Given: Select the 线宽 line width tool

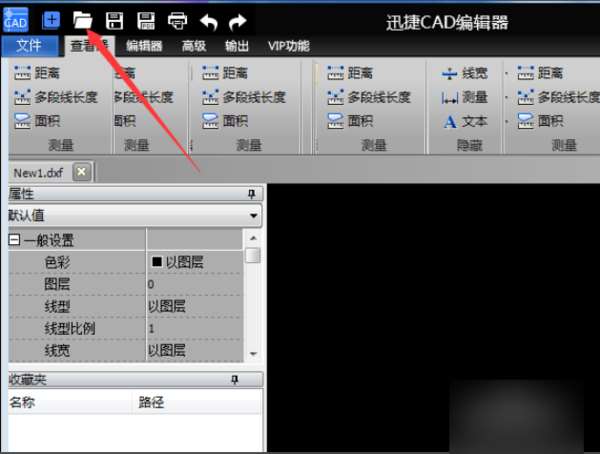Looking at the screenshot, I should (x=465, y=73).
